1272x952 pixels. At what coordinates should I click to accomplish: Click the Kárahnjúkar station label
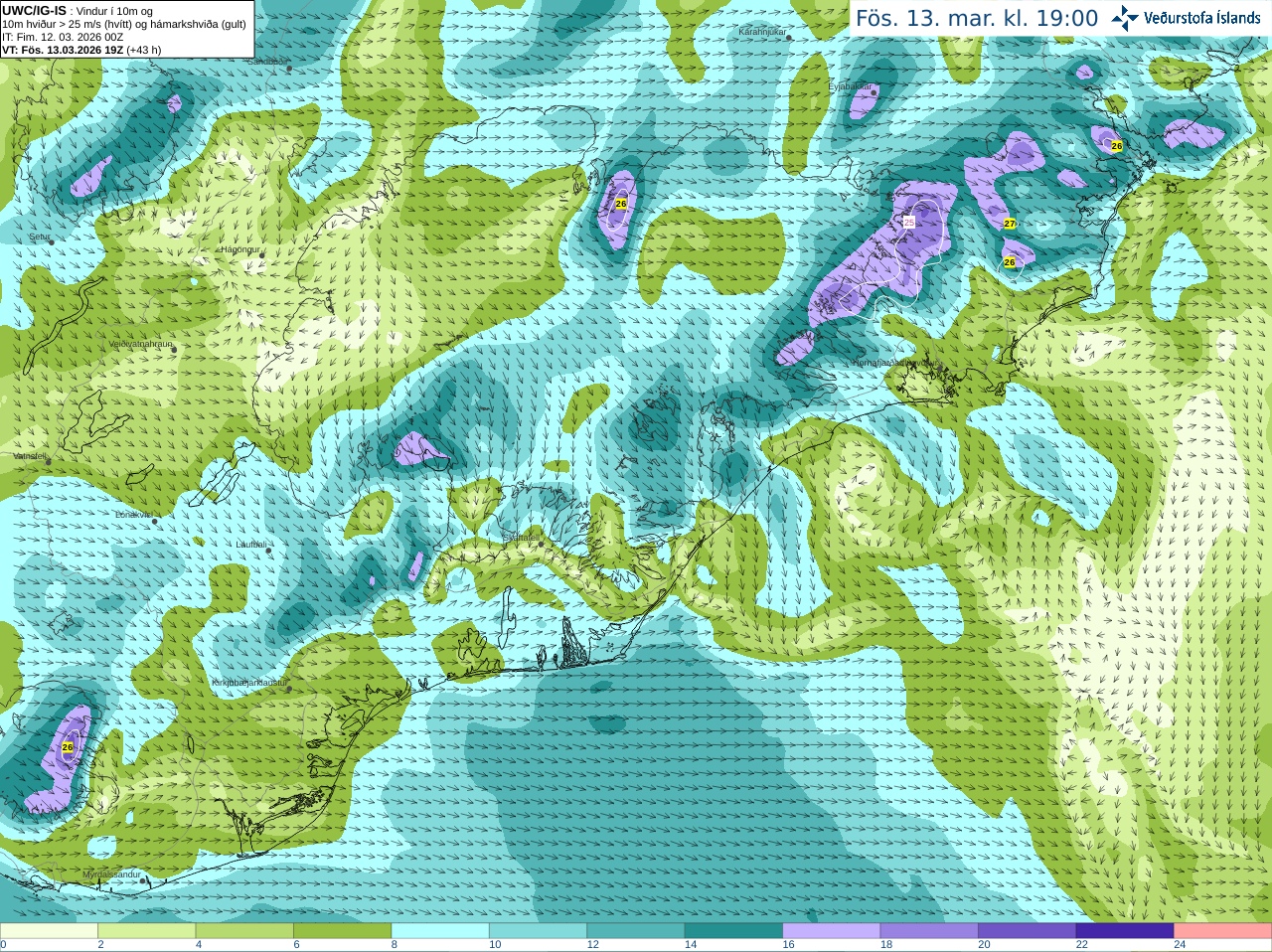point(762,33)
